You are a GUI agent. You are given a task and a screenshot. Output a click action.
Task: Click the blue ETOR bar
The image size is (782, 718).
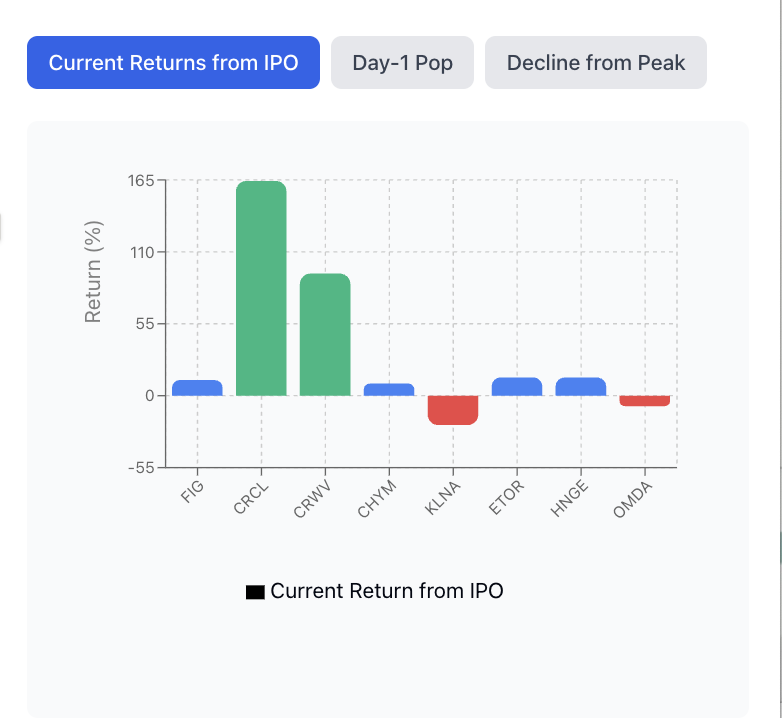517,387
